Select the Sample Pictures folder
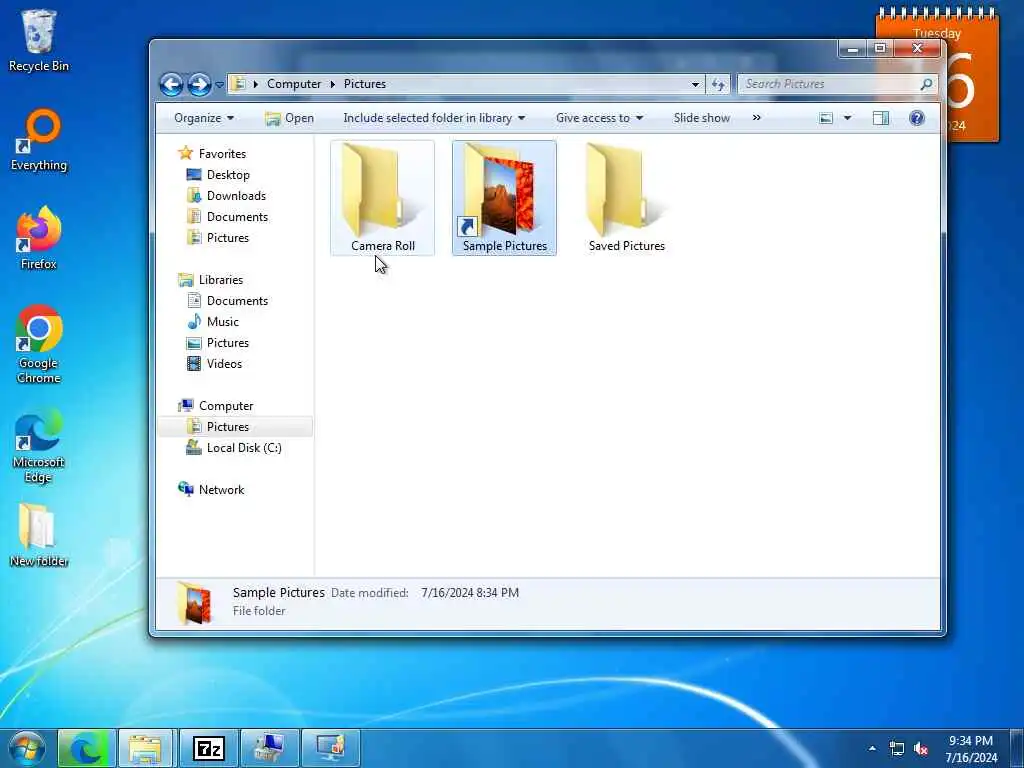This screenshot has height=768, width=1024. [504, 198]
